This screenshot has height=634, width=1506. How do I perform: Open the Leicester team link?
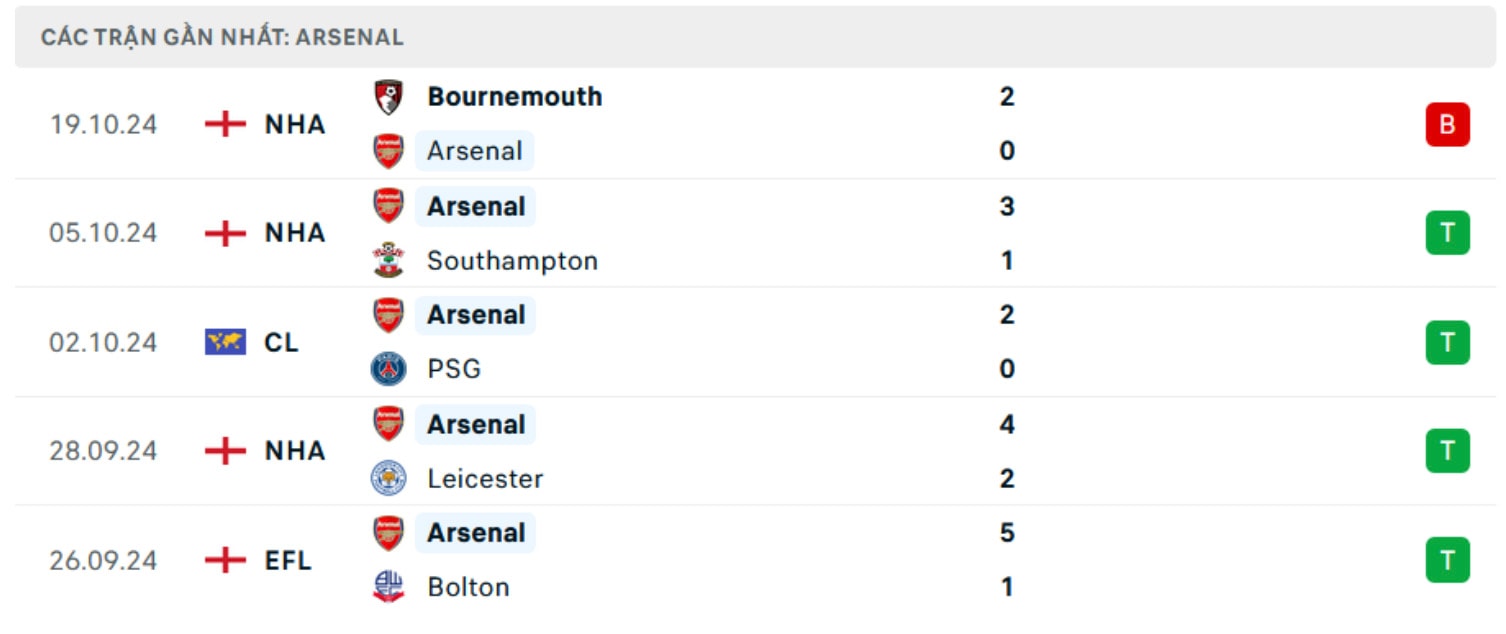pyautogui.click(x=485, y=478)
